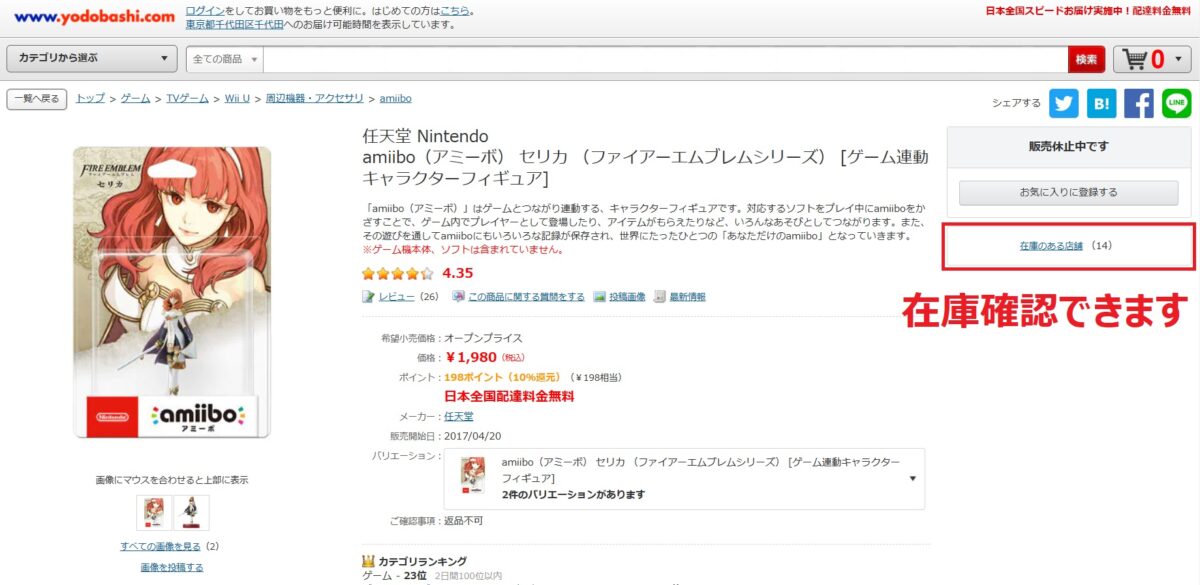The width and height of the screenshot is (1200, 585).
Task: Go to amiibo breadcrumb
Action: [x=396, y=99]
